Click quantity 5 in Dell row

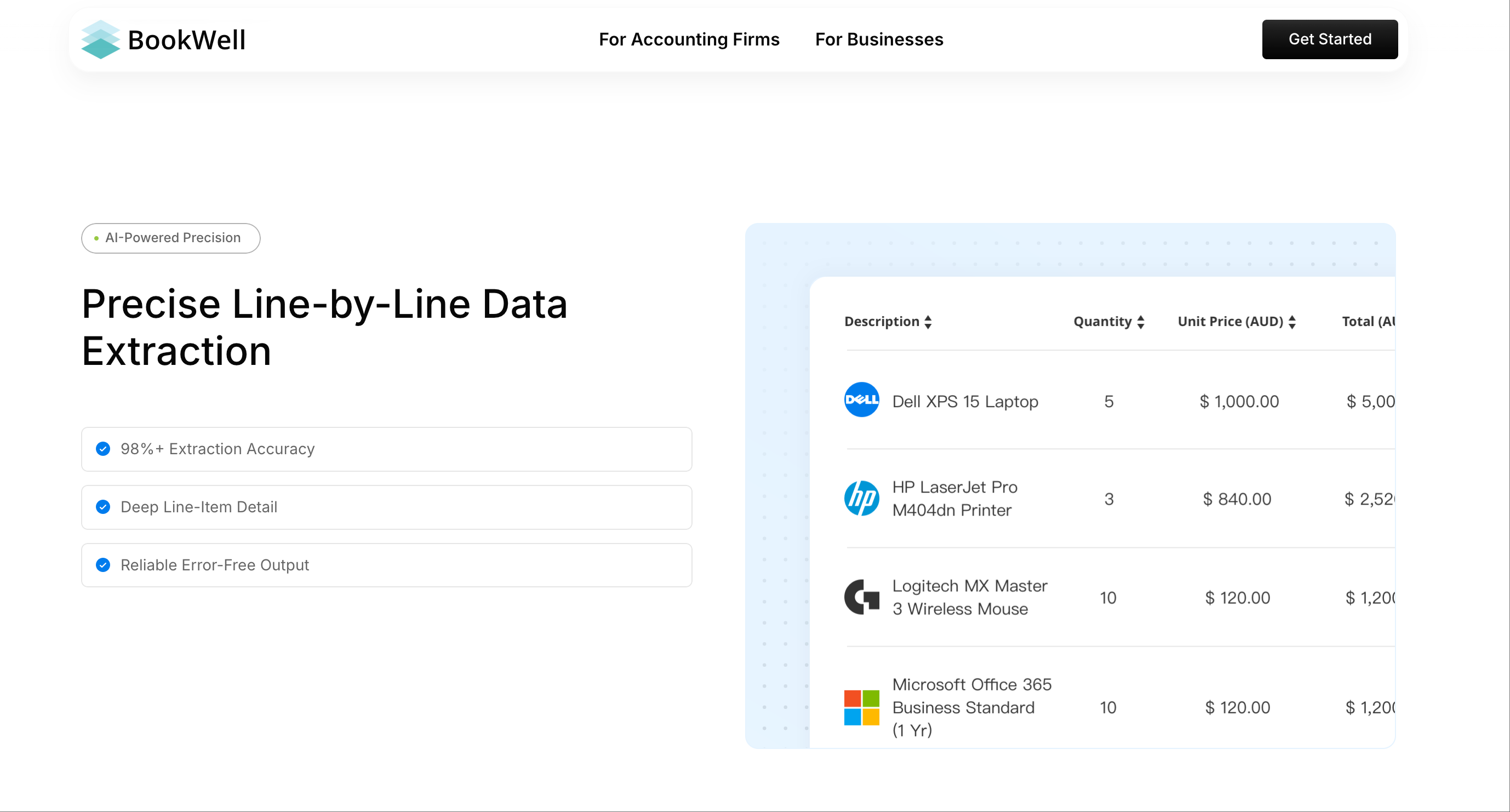click(x=1108, y=402)
